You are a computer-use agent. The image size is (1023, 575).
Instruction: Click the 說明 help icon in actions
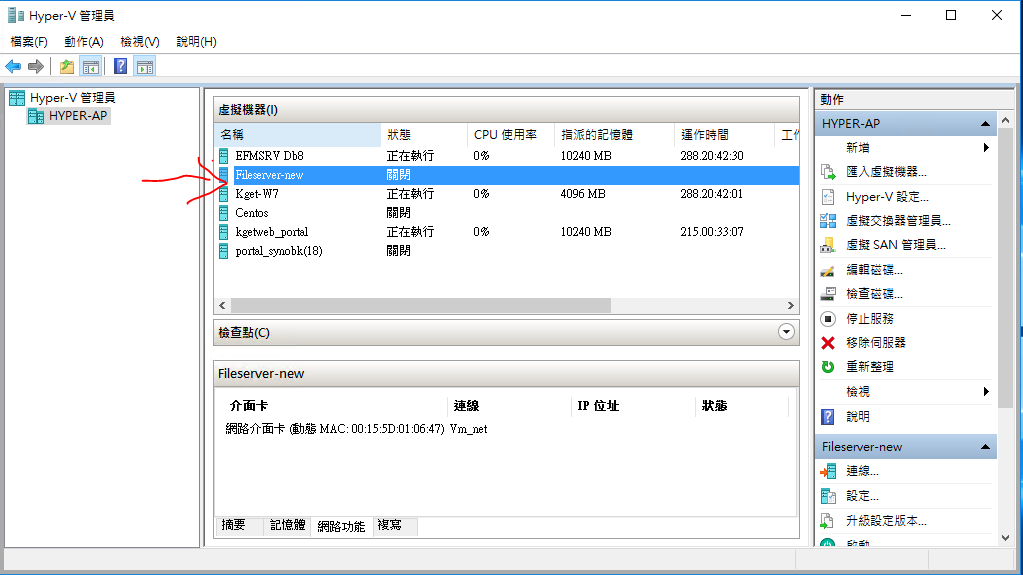[828, 416]
